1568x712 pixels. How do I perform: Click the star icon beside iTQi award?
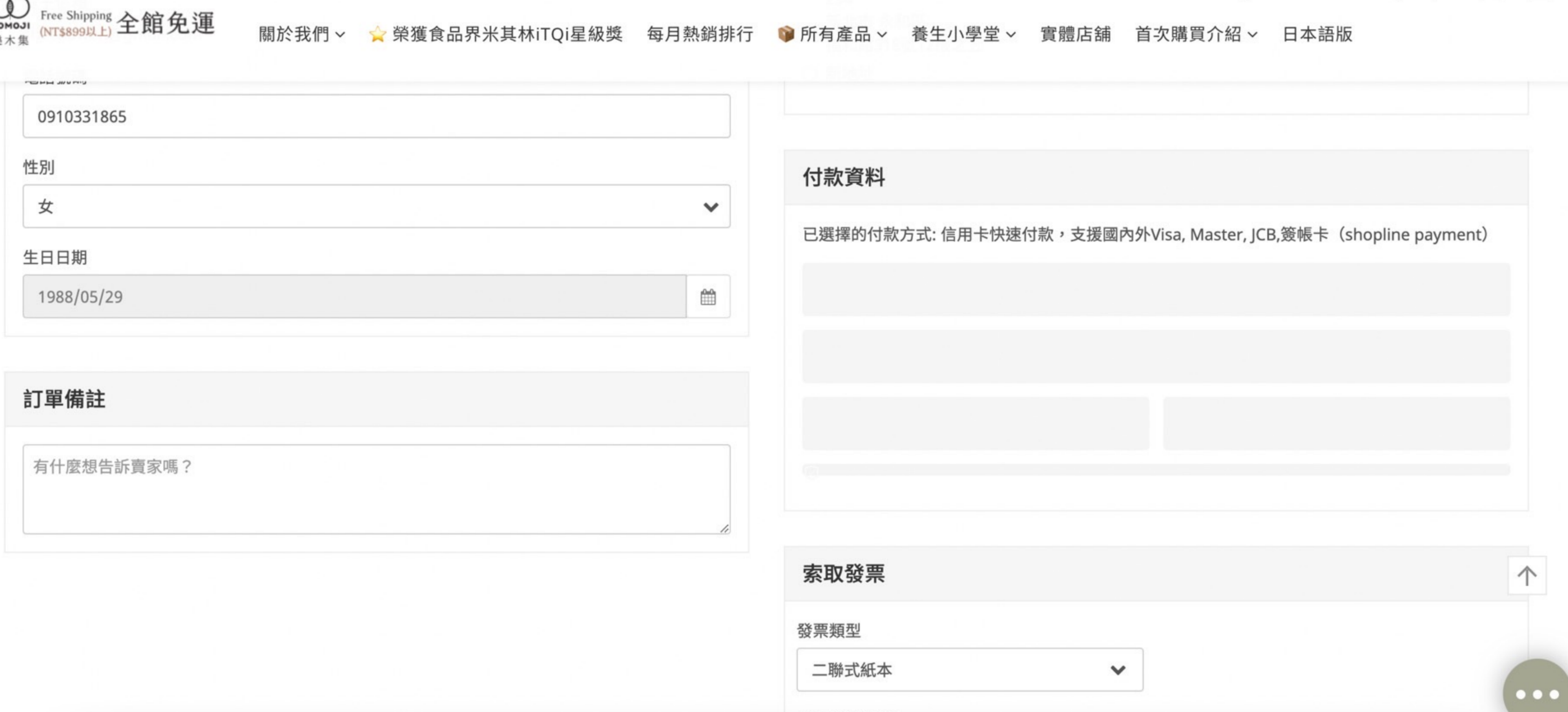click(x=377, y=34)
